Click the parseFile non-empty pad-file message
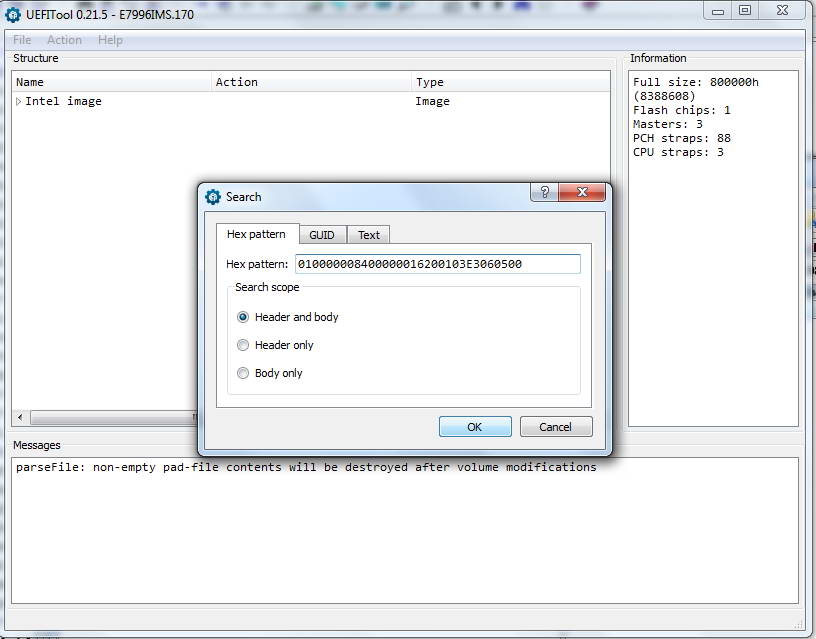This screenshot has width=816, height=639. point(306,467)
